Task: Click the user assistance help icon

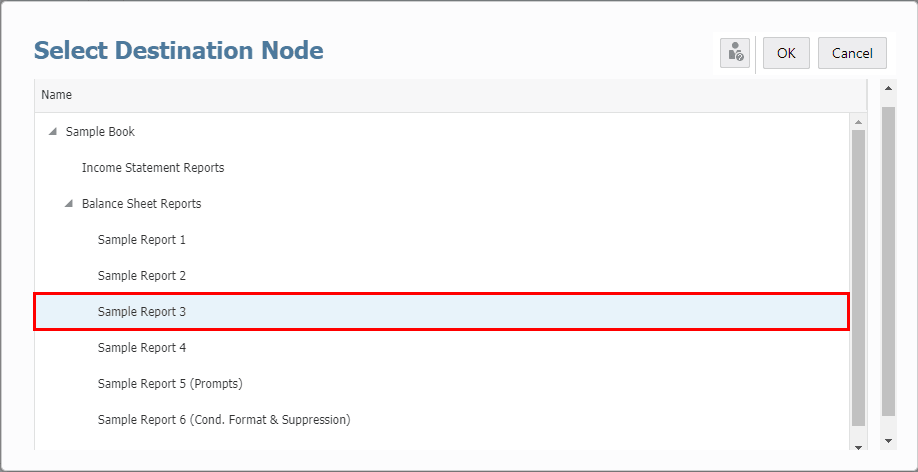Action: click(x=736, y=53)
